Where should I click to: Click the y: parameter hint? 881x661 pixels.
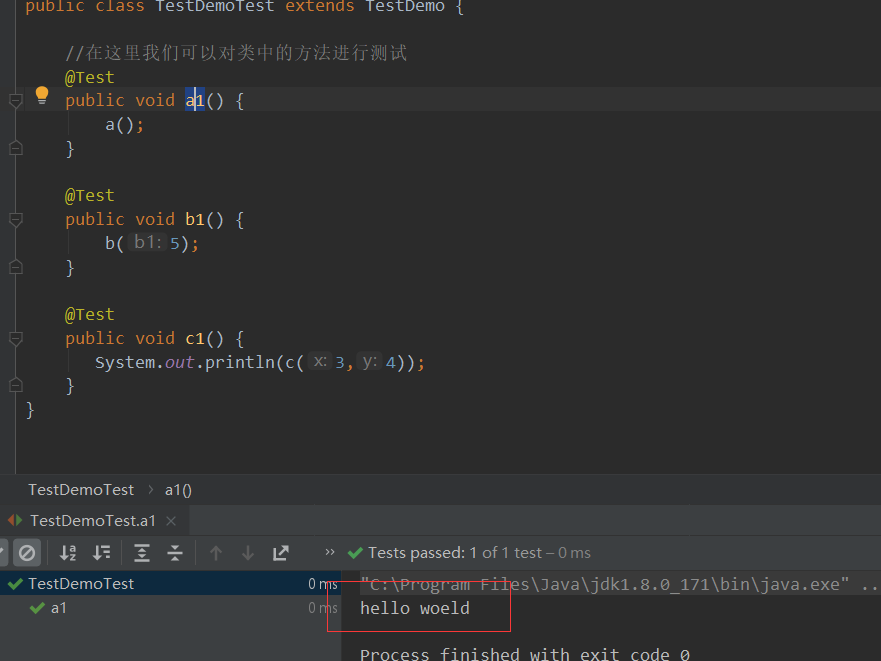point(369,361)
